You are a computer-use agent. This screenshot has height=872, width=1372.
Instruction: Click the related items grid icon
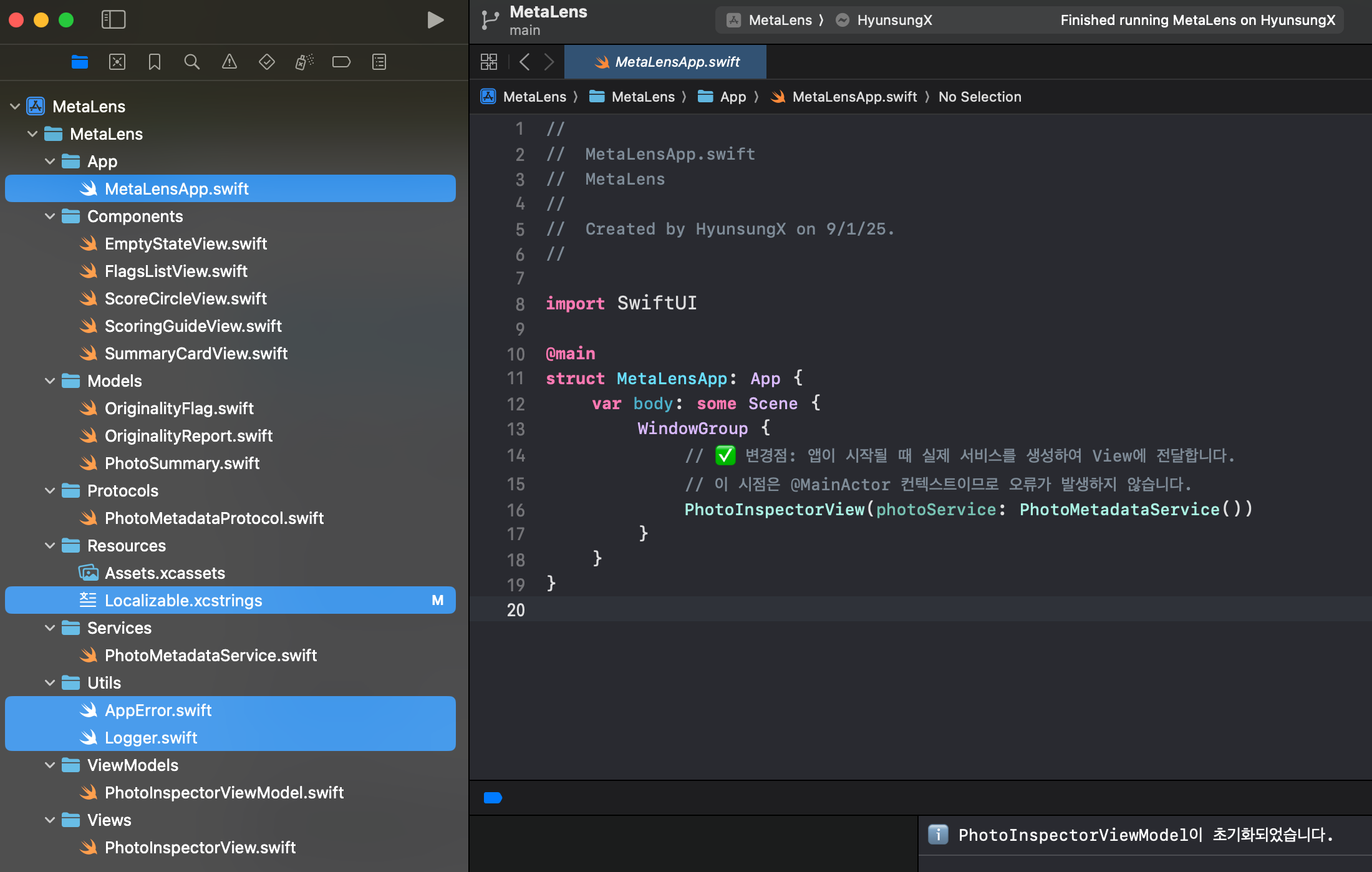pyautogui.click(x=489, y=62)
